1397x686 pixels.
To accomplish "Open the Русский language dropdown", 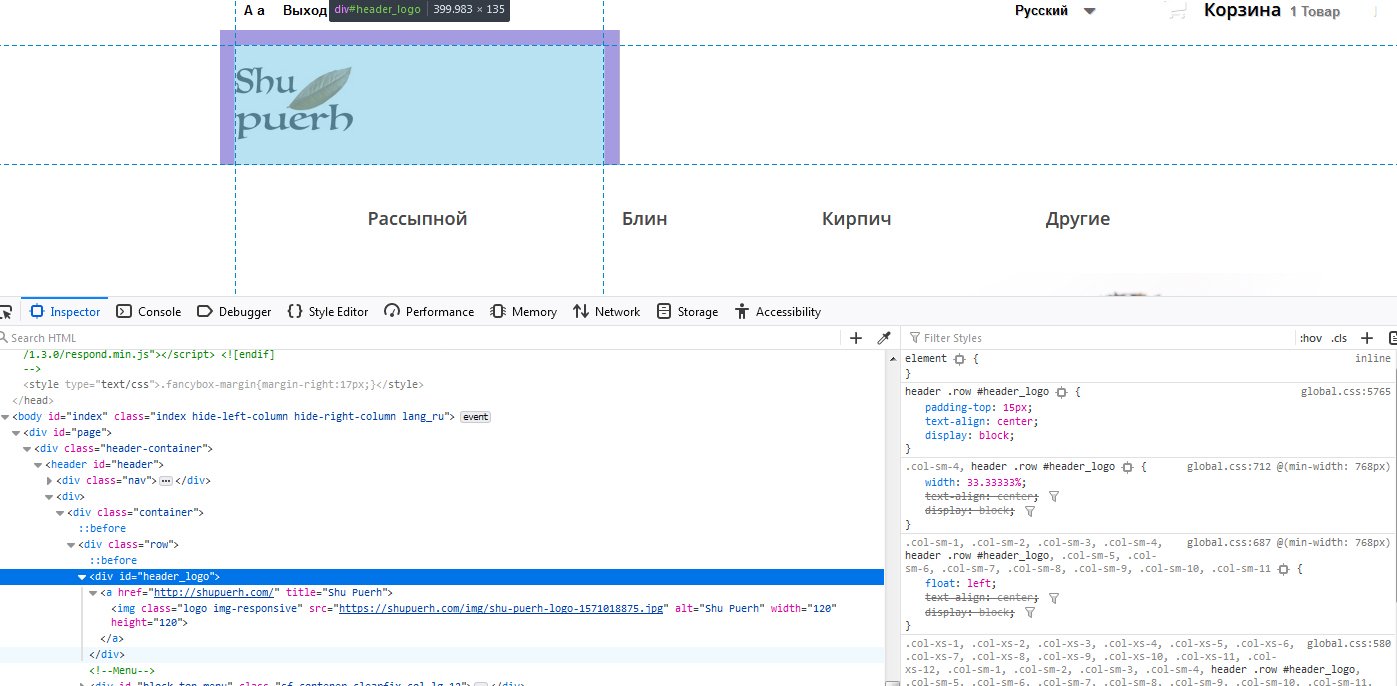I will pyautogui.click(x=1055, y=11).
